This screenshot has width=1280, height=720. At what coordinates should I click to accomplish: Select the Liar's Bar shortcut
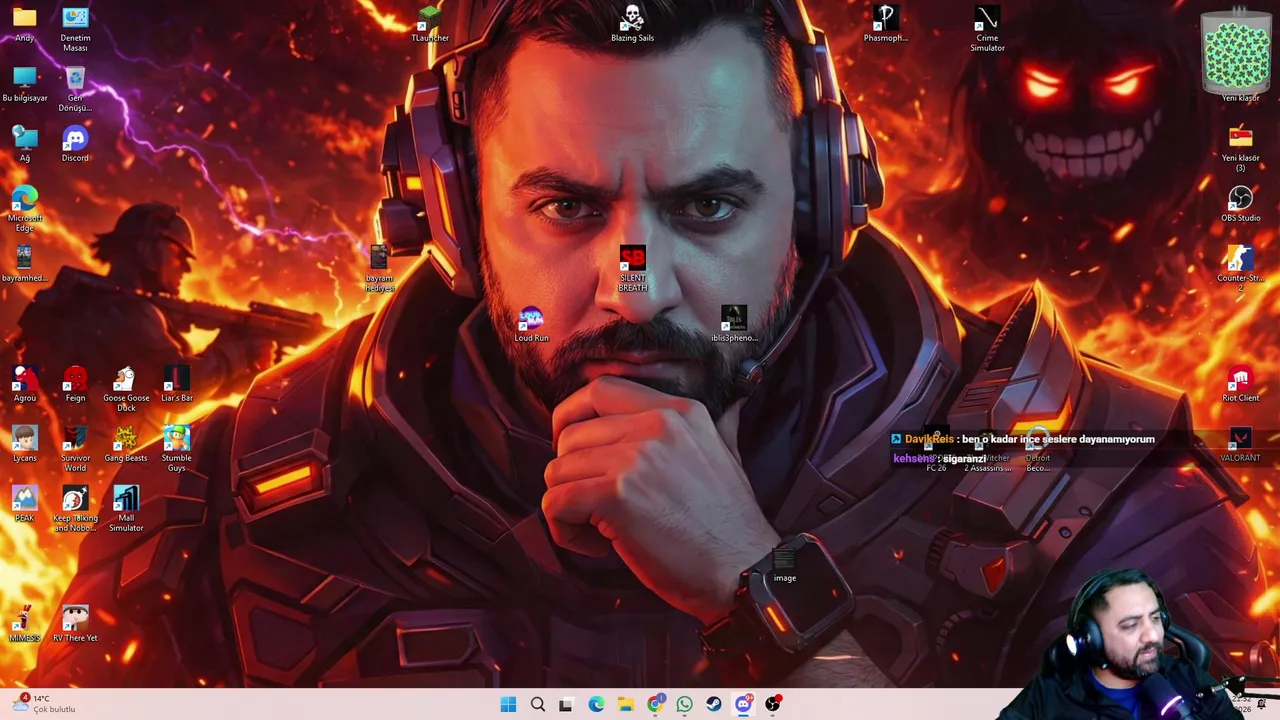click(177, 385)
